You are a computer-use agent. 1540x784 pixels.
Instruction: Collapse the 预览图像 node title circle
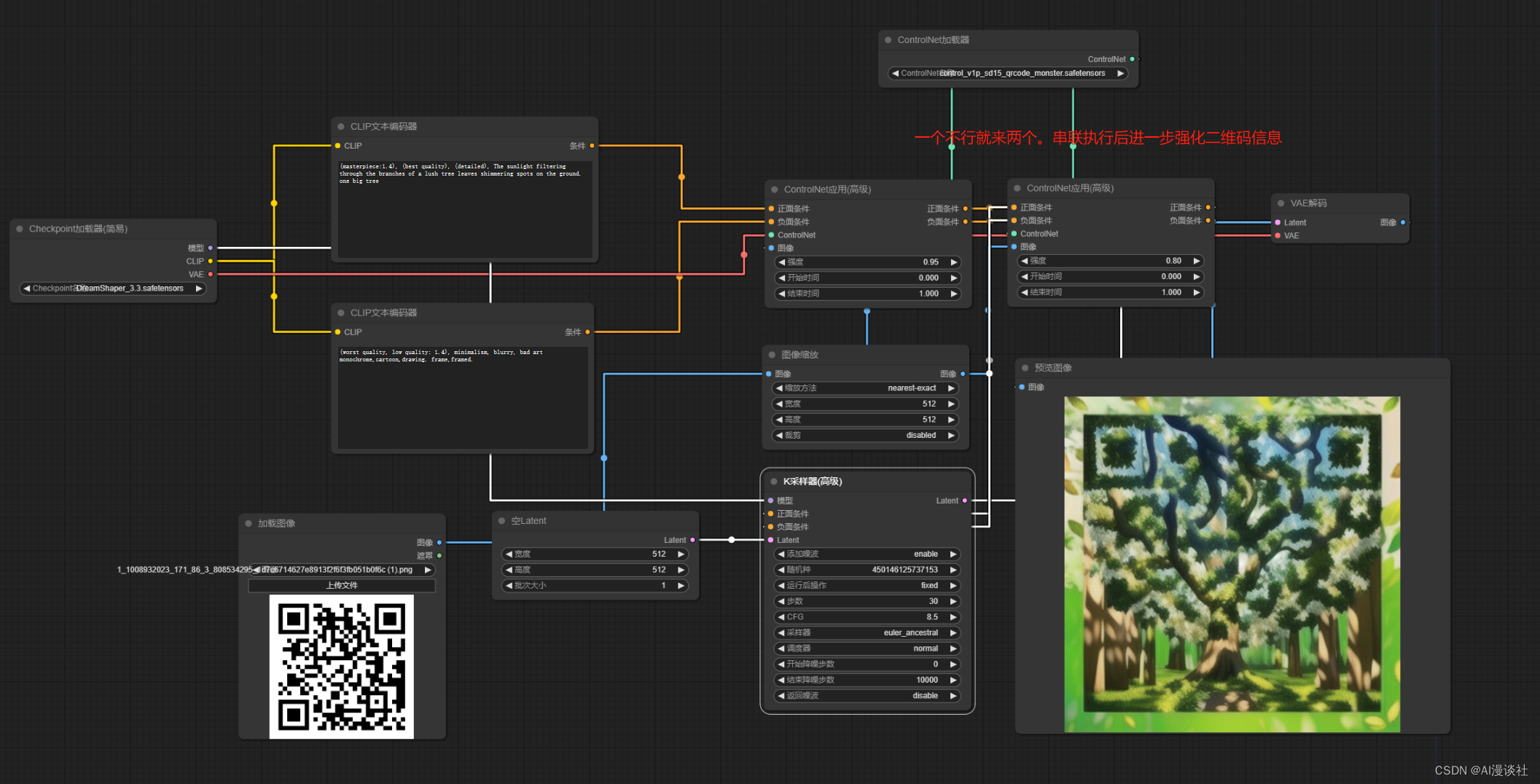1026,368
